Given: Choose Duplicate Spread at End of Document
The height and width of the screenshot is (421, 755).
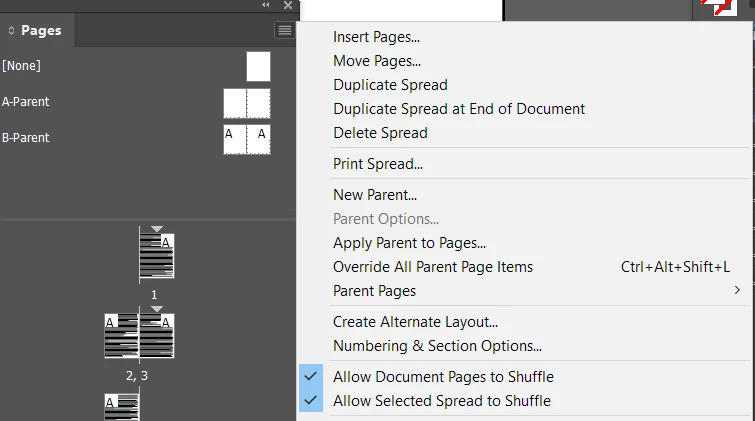Looking at the screenshot, I should click(x=459, y=109).
